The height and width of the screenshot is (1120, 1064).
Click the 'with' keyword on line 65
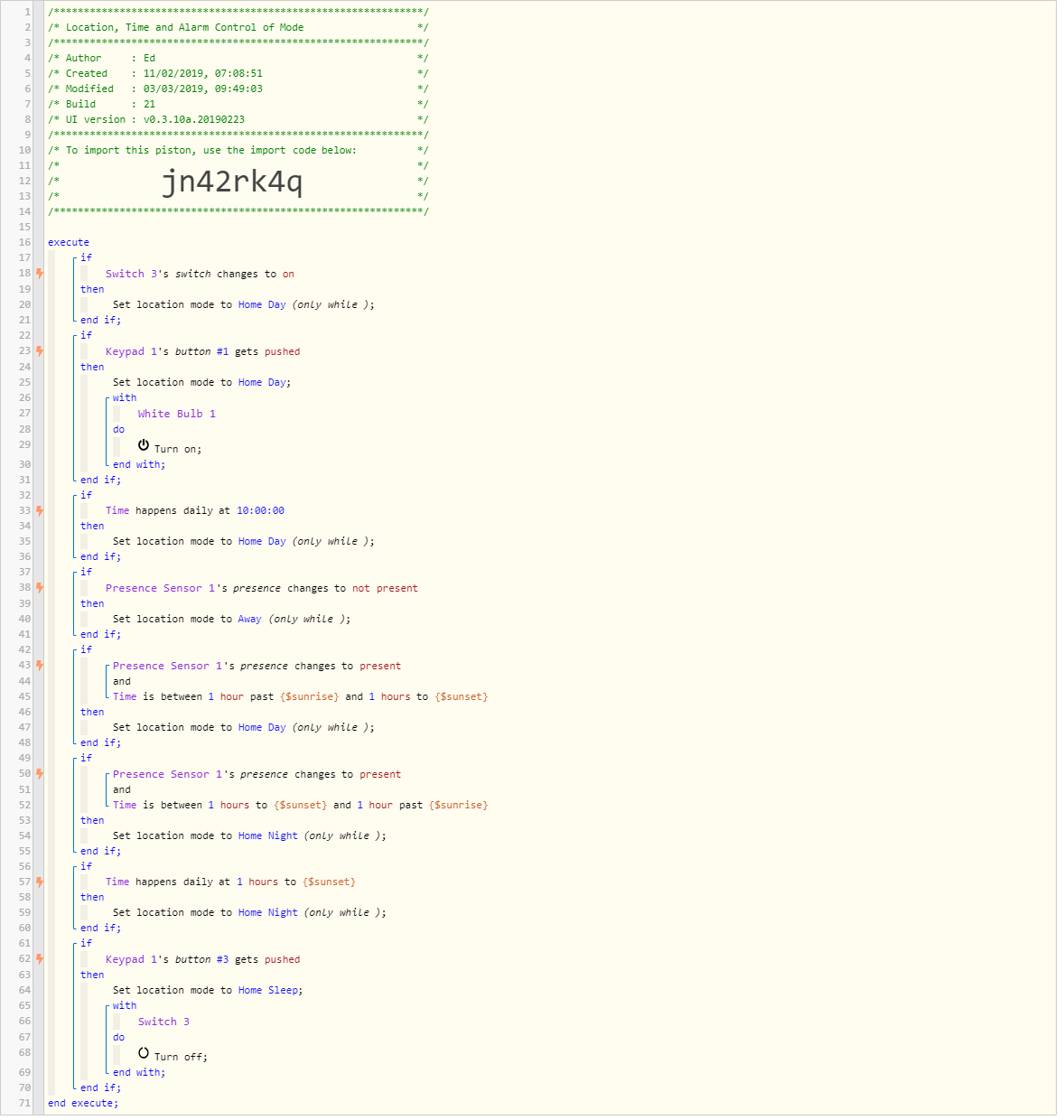click(125, 1005)
